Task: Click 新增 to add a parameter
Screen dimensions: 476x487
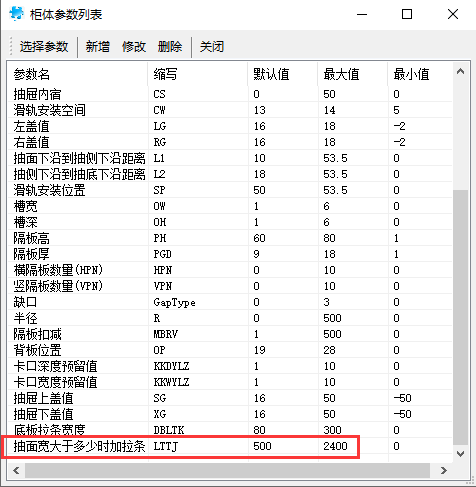Action: (x=98, y=47)
